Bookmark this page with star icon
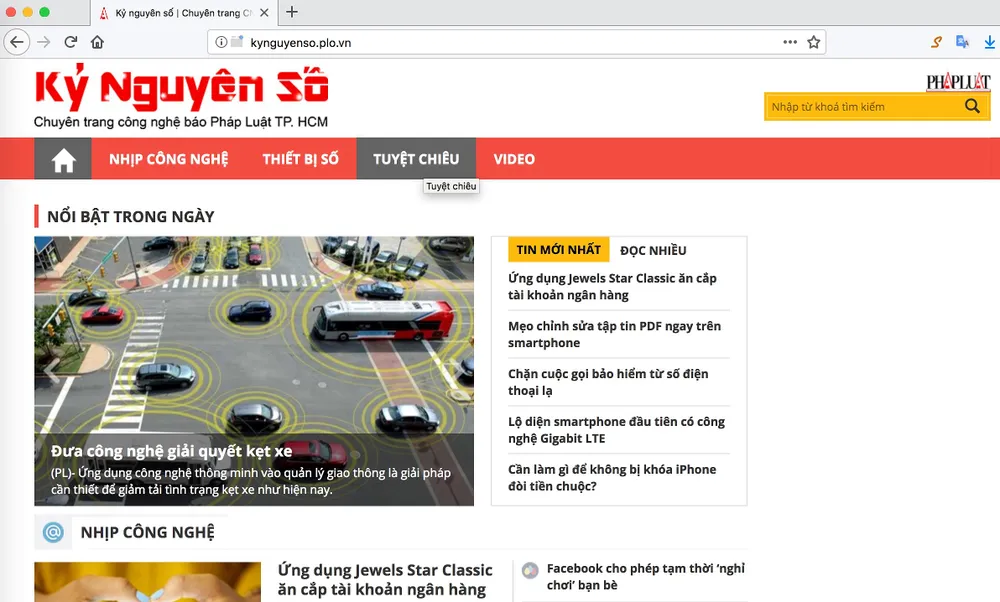1000x602 pixels. (814, 42)
